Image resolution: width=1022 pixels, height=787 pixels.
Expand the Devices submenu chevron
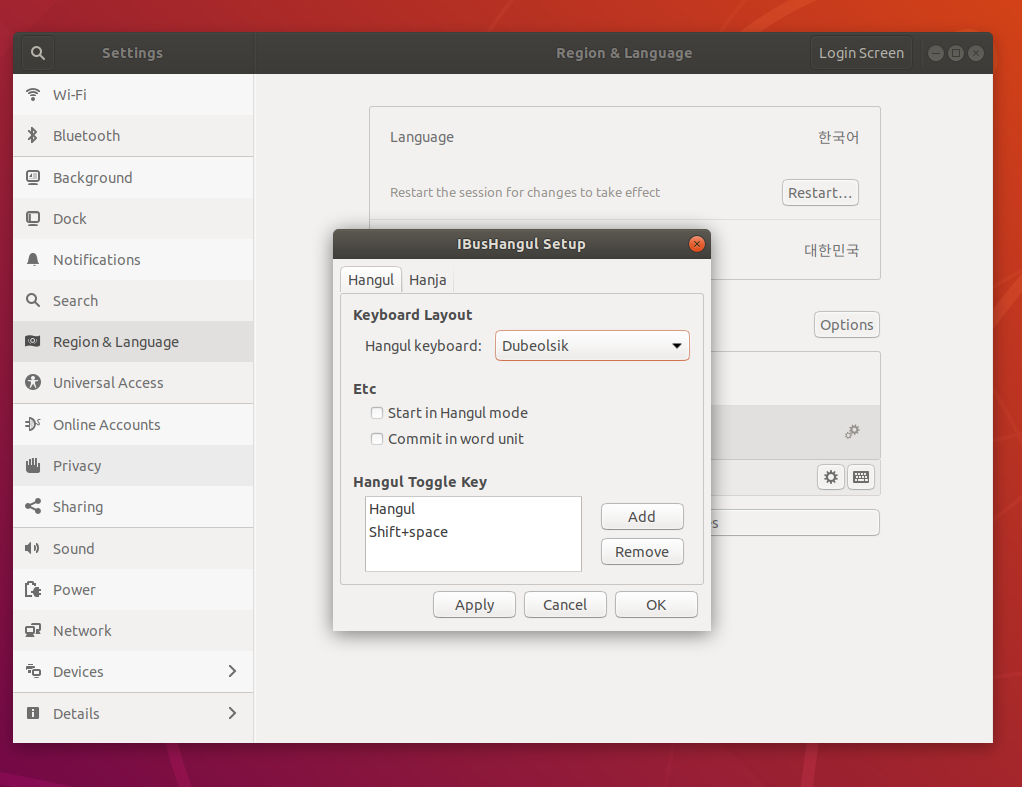(232, 671)
